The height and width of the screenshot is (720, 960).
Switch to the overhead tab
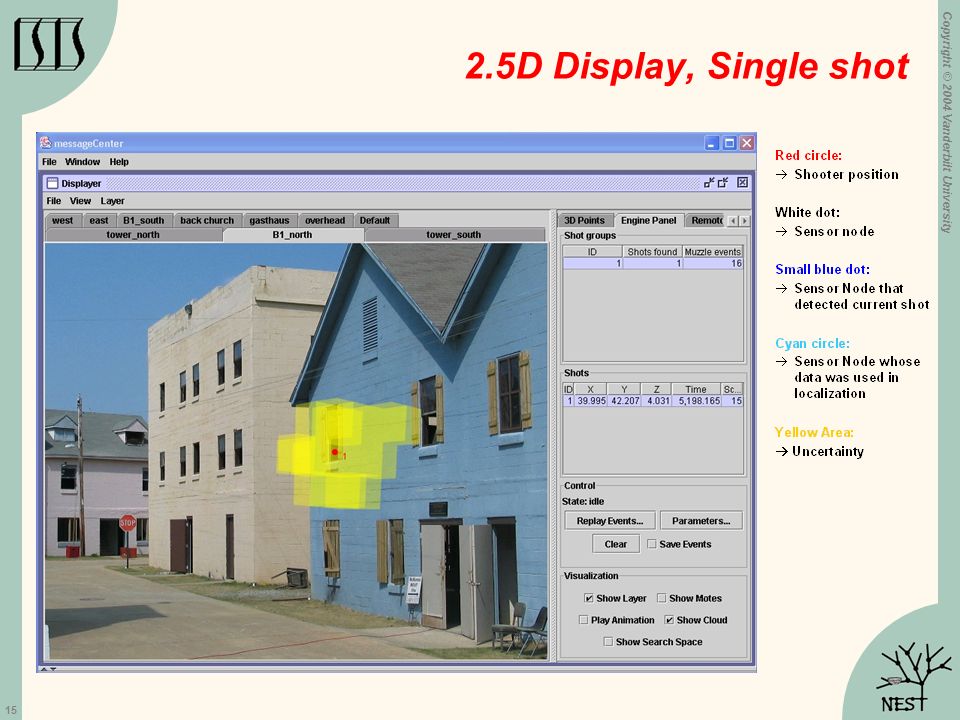point(325,220)
